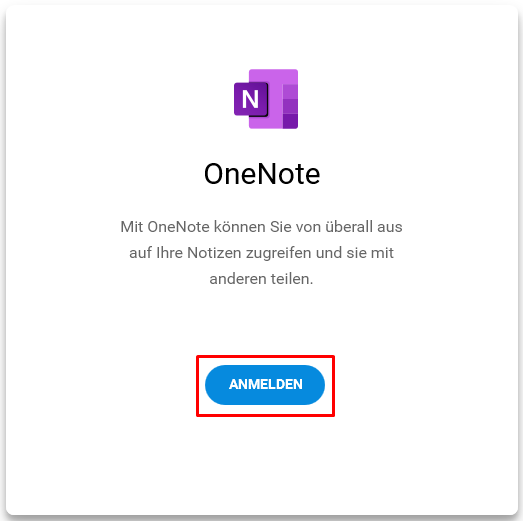Click the darkest bottom tab segment of logo
Image resolution: width=523 pixels, height=521 pixels.
290,121
